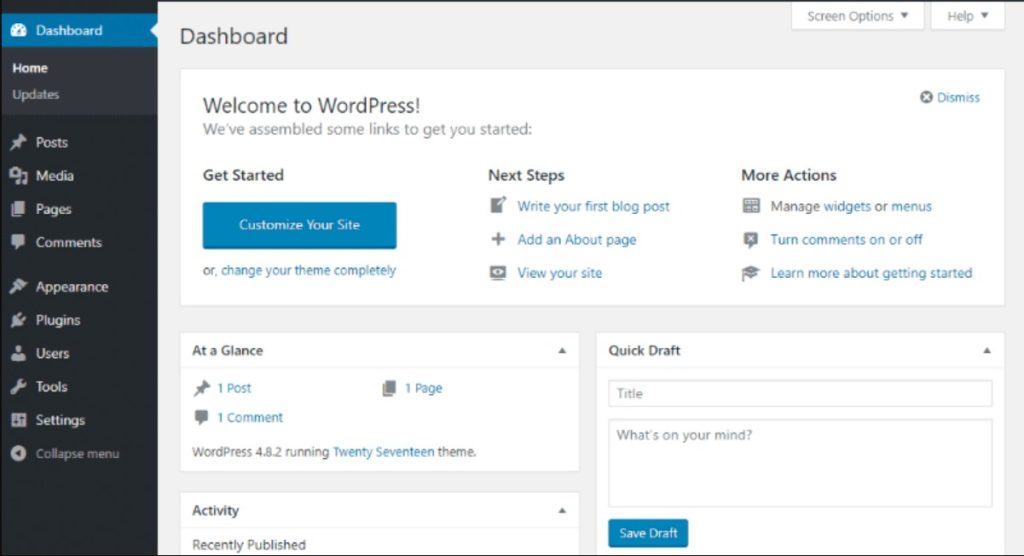The width and height of the screenshot is (1024, 556).
Task: Select the Appearance paintbrush icon
Action: [x=18, y=287]
